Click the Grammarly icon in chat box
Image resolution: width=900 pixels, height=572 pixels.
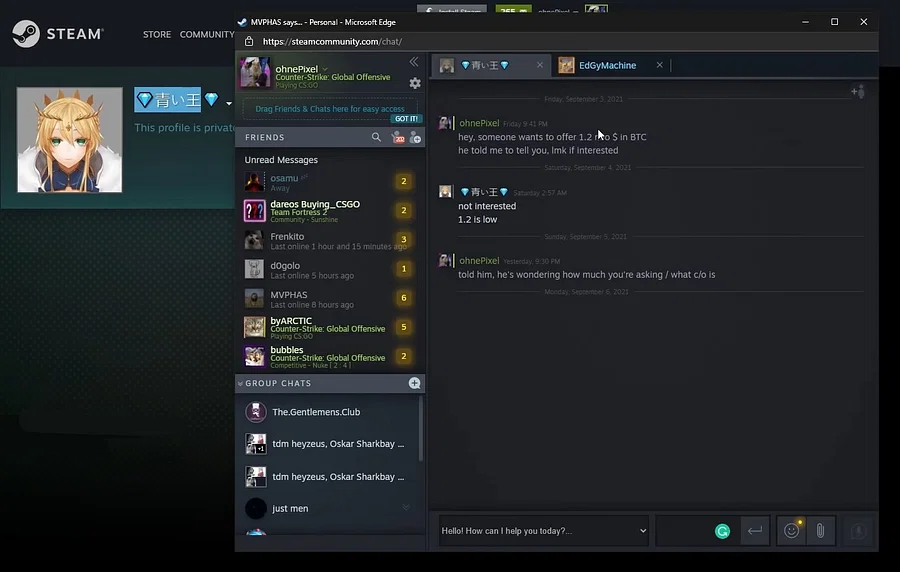pyautogui.click(x=722, y=531)
